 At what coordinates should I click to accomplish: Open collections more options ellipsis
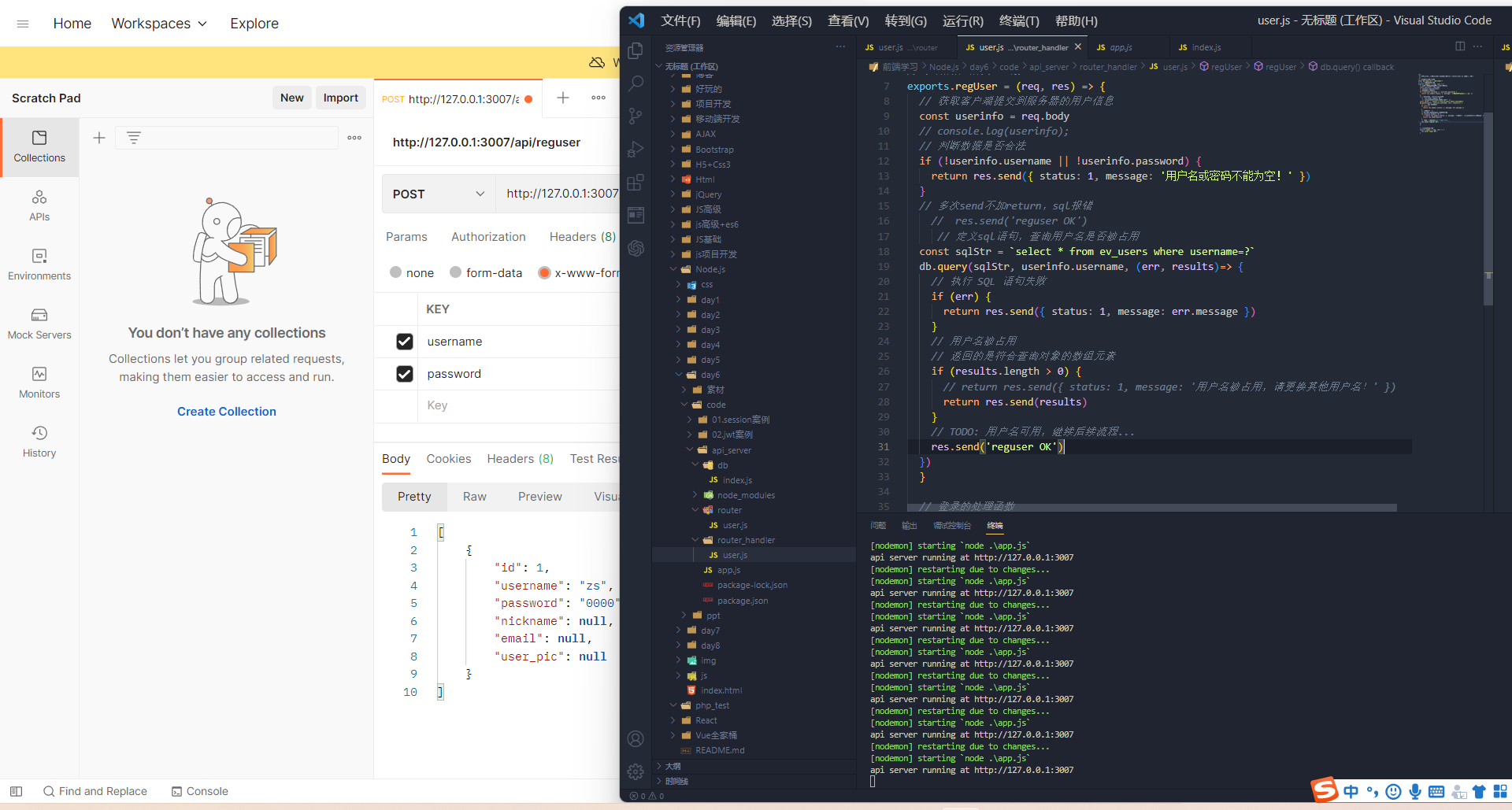[354, 138]
